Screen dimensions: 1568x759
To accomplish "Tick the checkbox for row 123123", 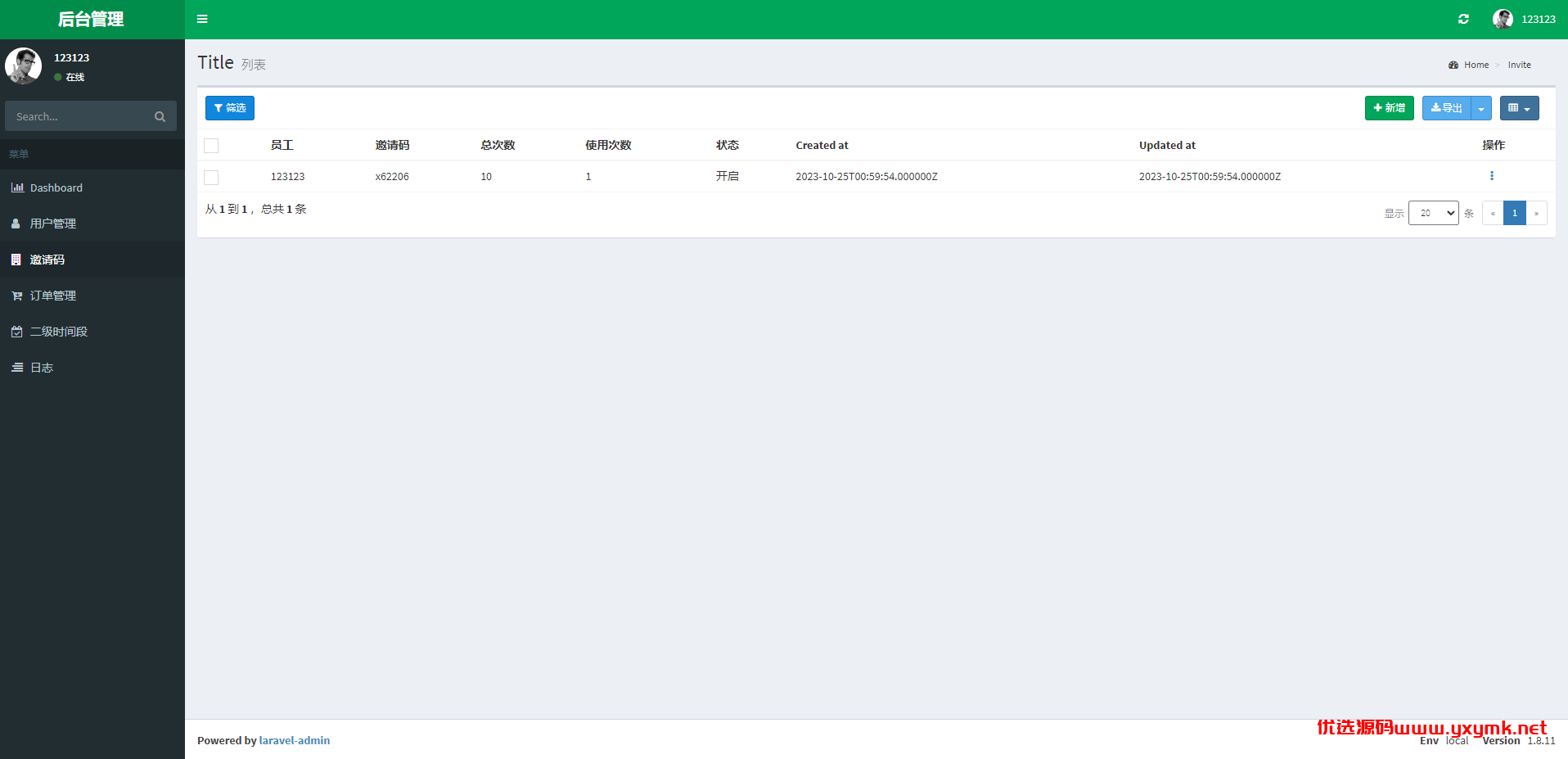I will point(211,177).
